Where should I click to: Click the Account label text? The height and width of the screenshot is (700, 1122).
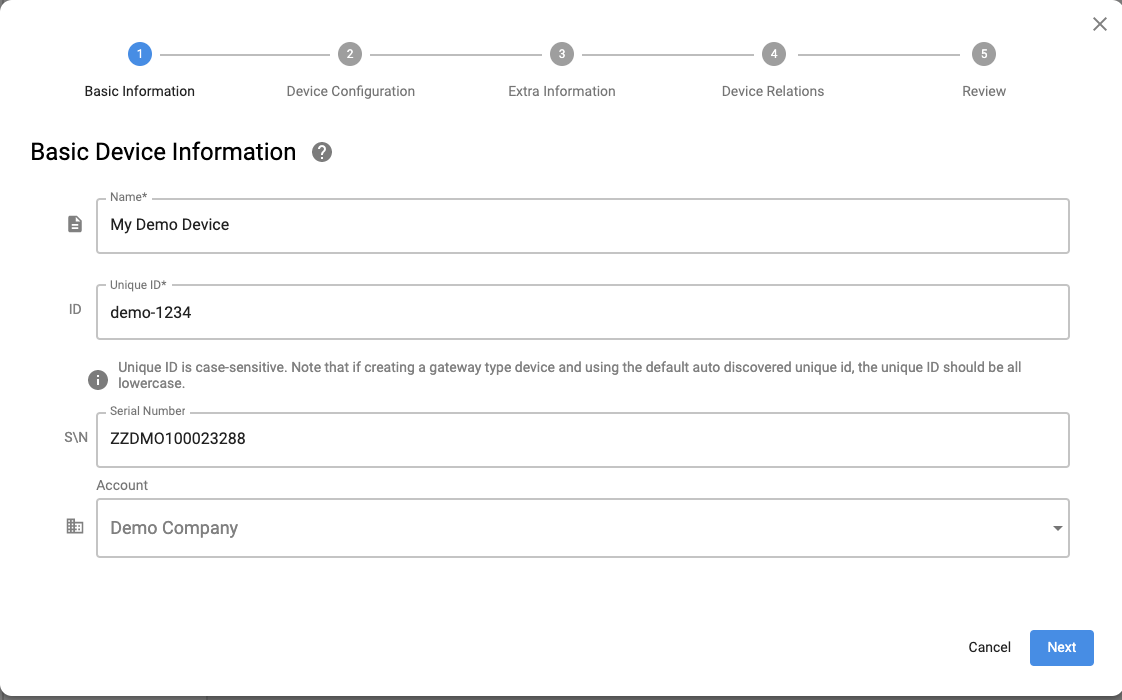tap(122, 485)
